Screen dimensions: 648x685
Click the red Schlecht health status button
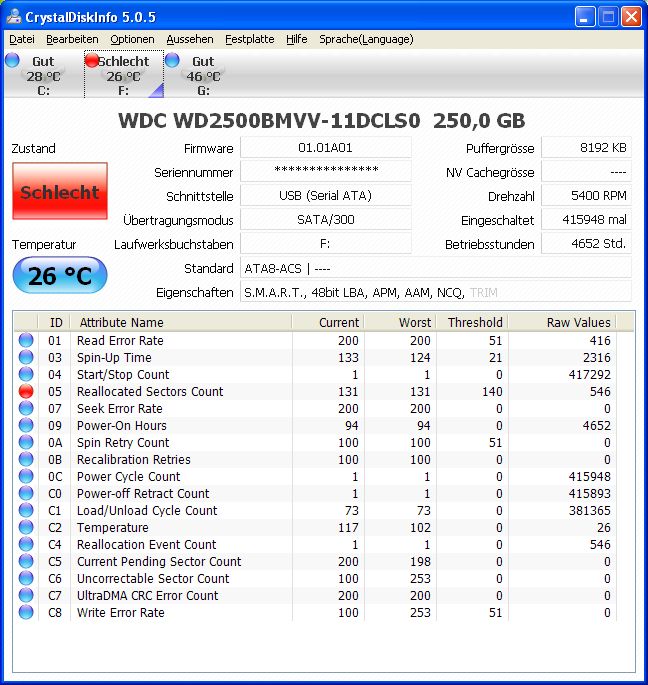click(60, 191)
